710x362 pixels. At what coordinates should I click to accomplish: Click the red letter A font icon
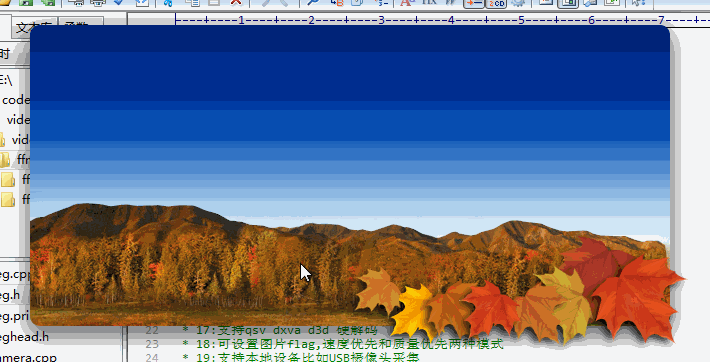pos(406,2)
